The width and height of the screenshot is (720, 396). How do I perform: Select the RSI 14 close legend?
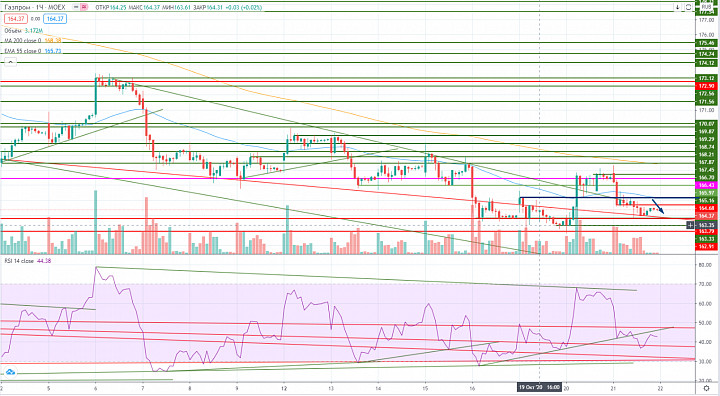tap(28, 260)
